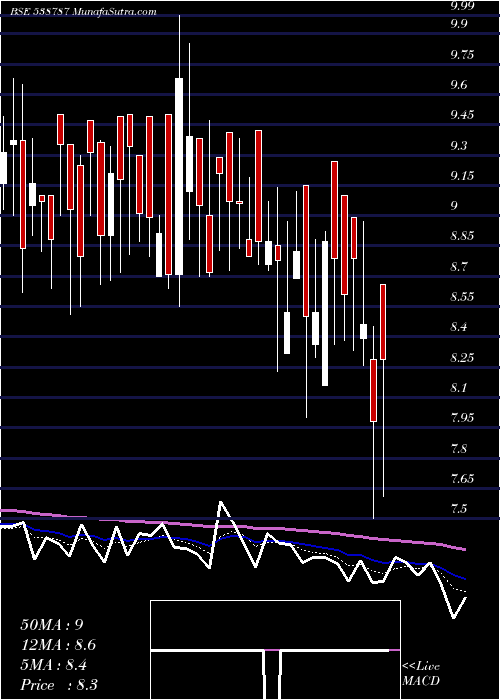Click the Price : 8.3 readout
This screenshot has width=500, height=700.
point(59,685)
